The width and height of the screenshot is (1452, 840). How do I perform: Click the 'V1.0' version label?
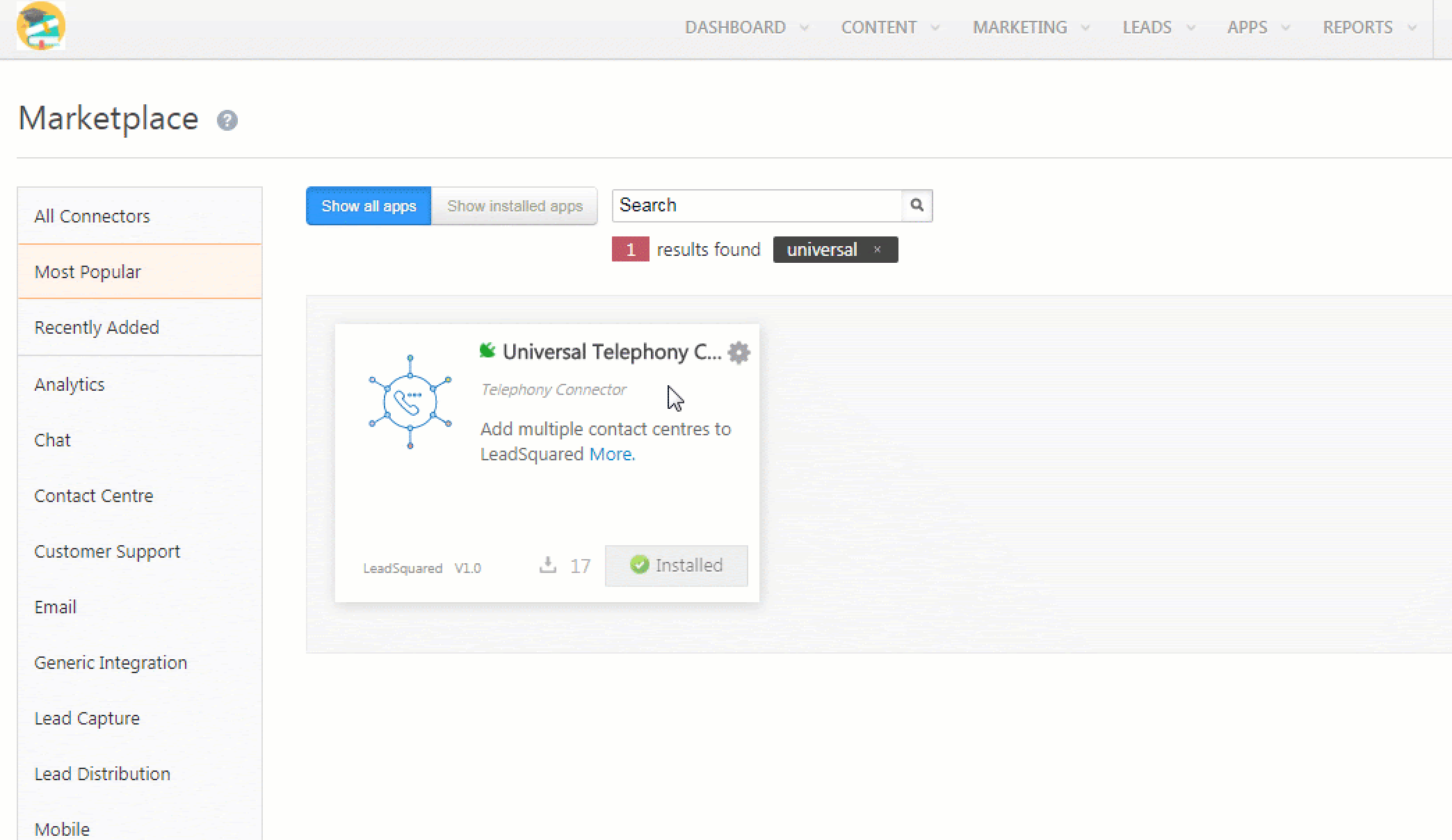point(468,568)
